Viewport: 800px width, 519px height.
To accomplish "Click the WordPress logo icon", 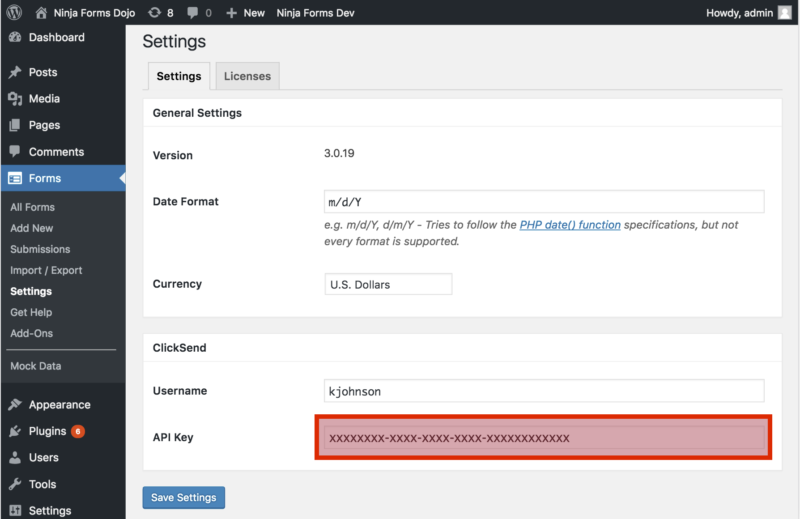I will point(14,12).
